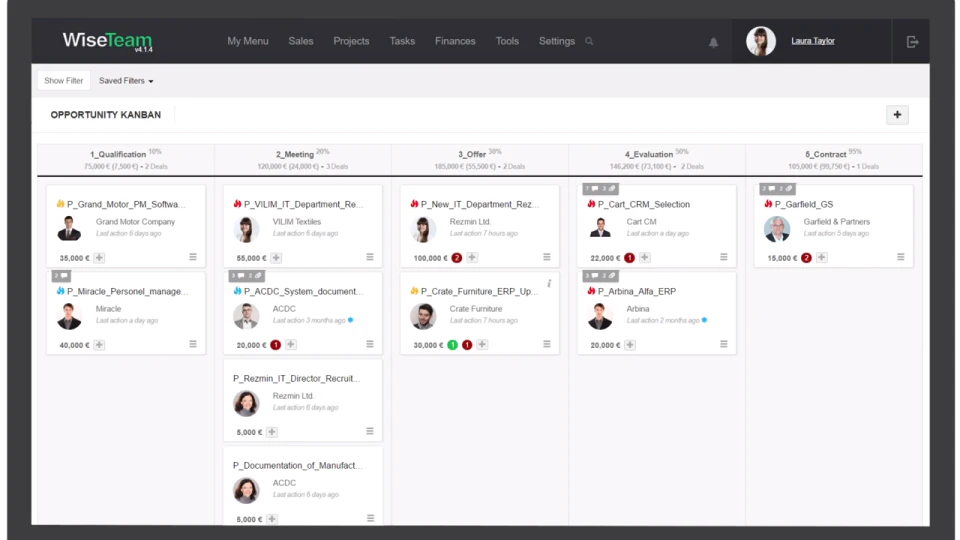
Task: Open the P_Cart_CRM_Selection opportunity title
Action: [x=643, y=204]
